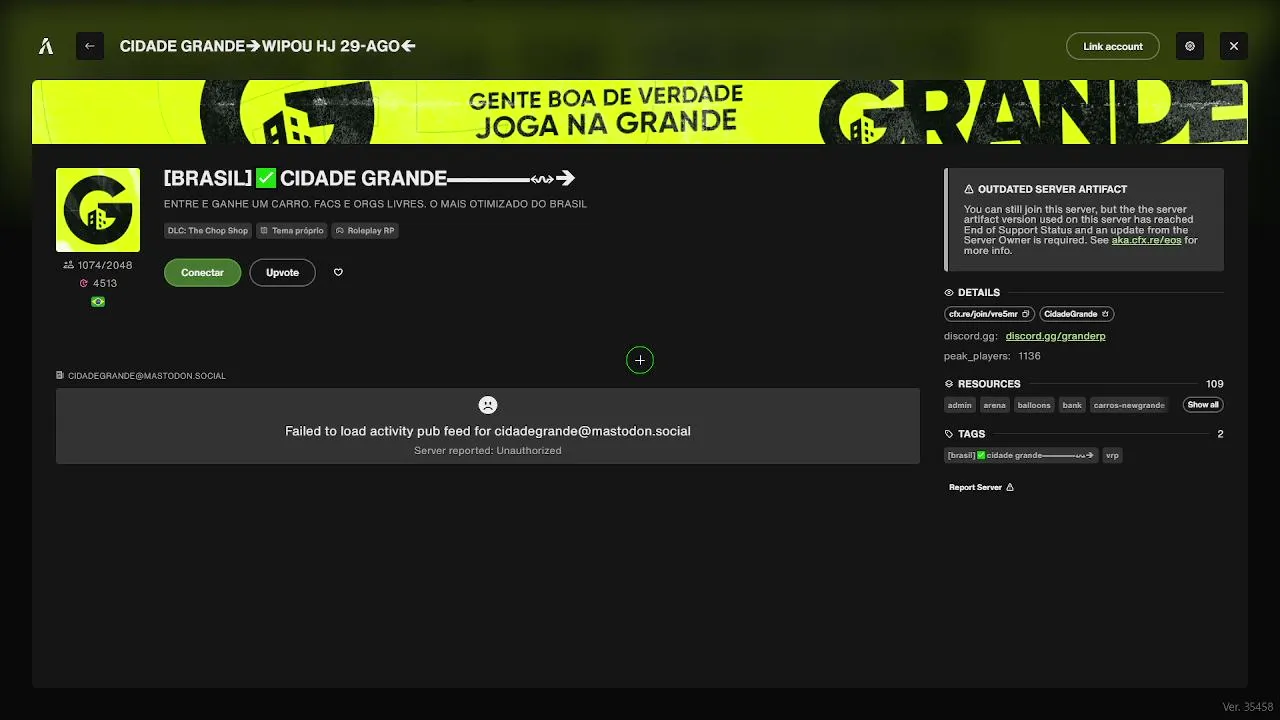
Task: Select the admin resource chip
Action: pos(960,405)
